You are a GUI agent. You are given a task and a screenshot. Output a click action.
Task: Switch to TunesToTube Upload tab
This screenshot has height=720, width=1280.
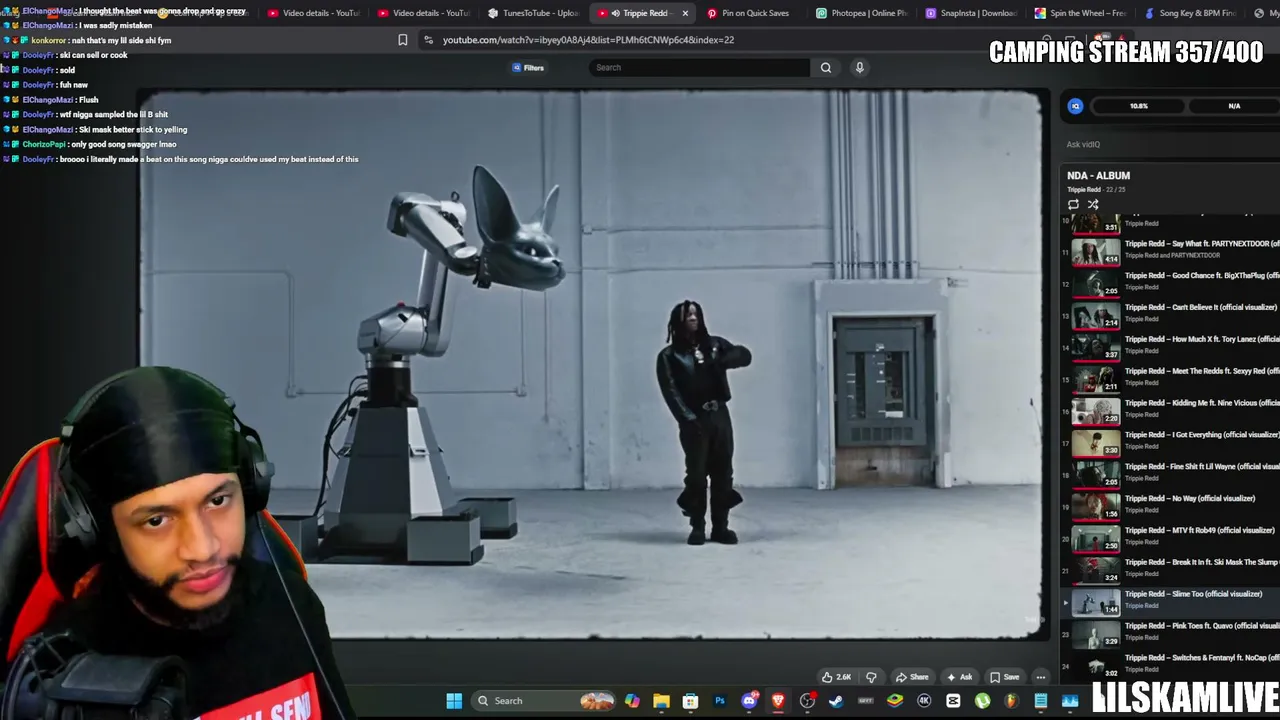533,13
